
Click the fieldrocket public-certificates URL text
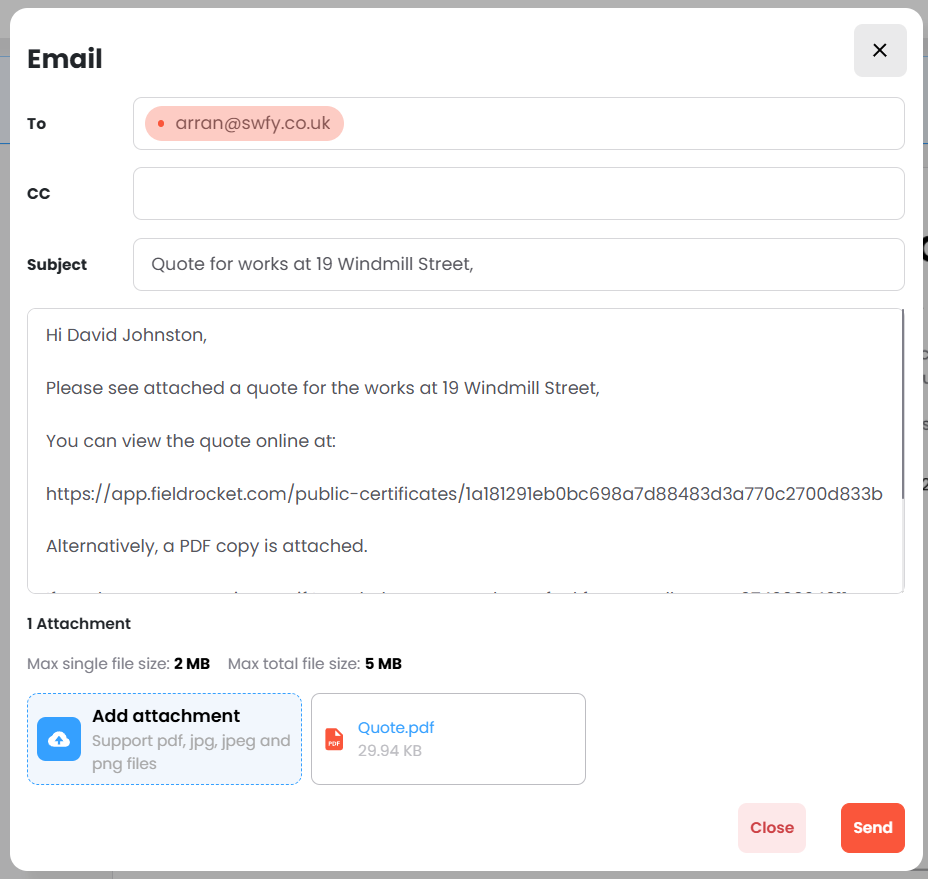coord(464,494)
